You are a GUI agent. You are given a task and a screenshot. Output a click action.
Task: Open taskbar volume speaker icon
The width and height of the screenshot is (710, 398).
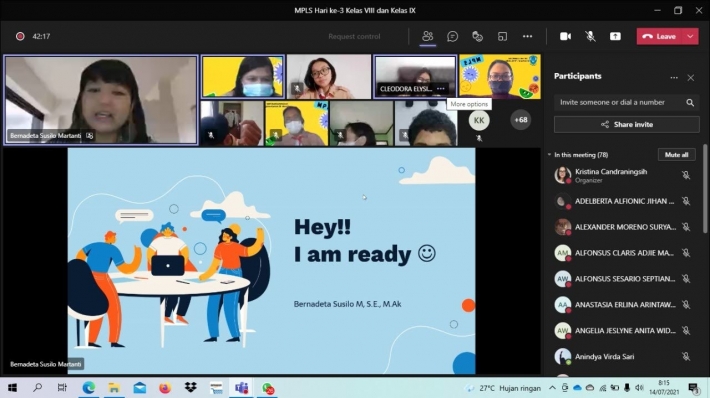click(639, 388)
